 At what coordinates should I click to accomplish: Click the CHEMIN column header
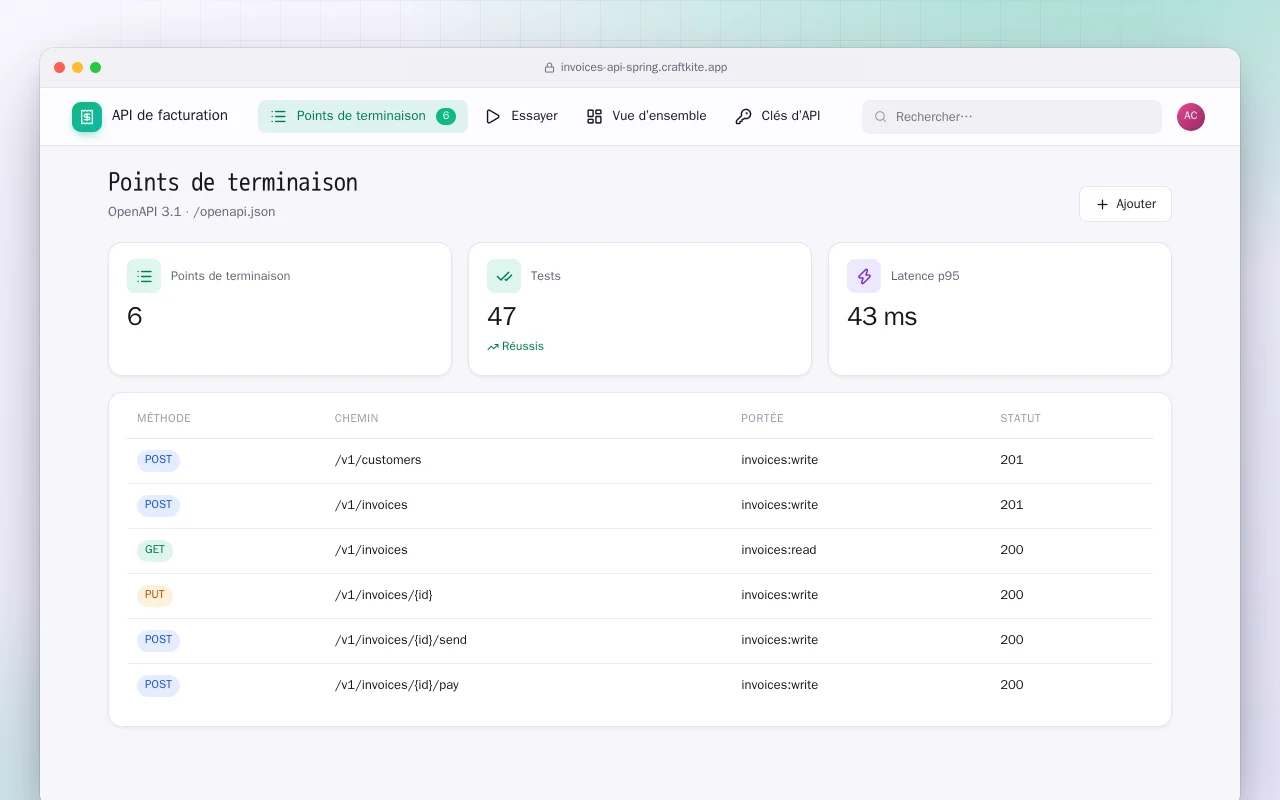click(x=357, y=418)
